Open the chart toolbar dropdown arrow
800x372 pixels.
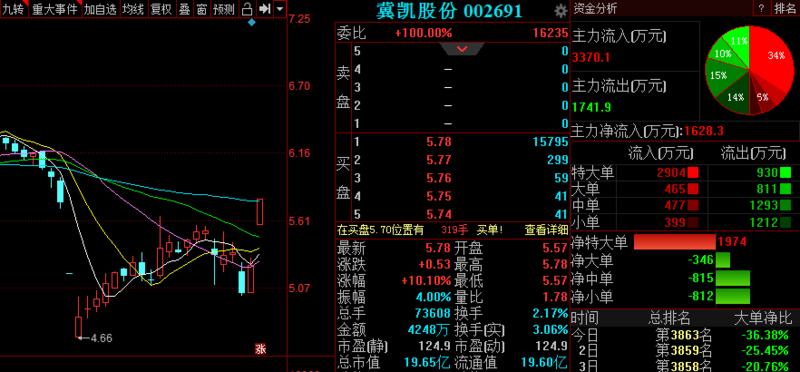pyautogui.click(x=280, y=9)
